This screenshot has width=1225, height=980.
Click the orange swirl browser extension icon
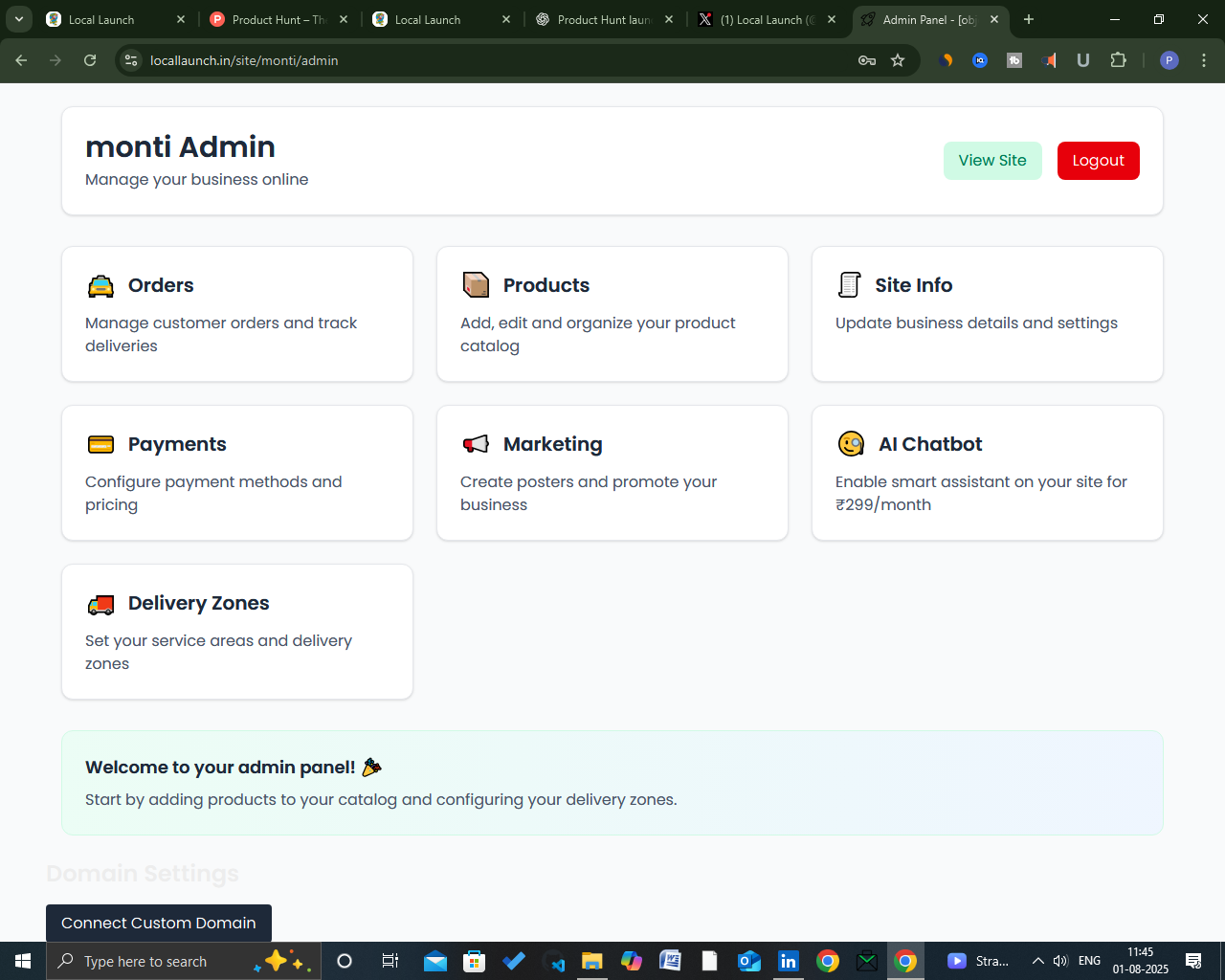[947, 60]
